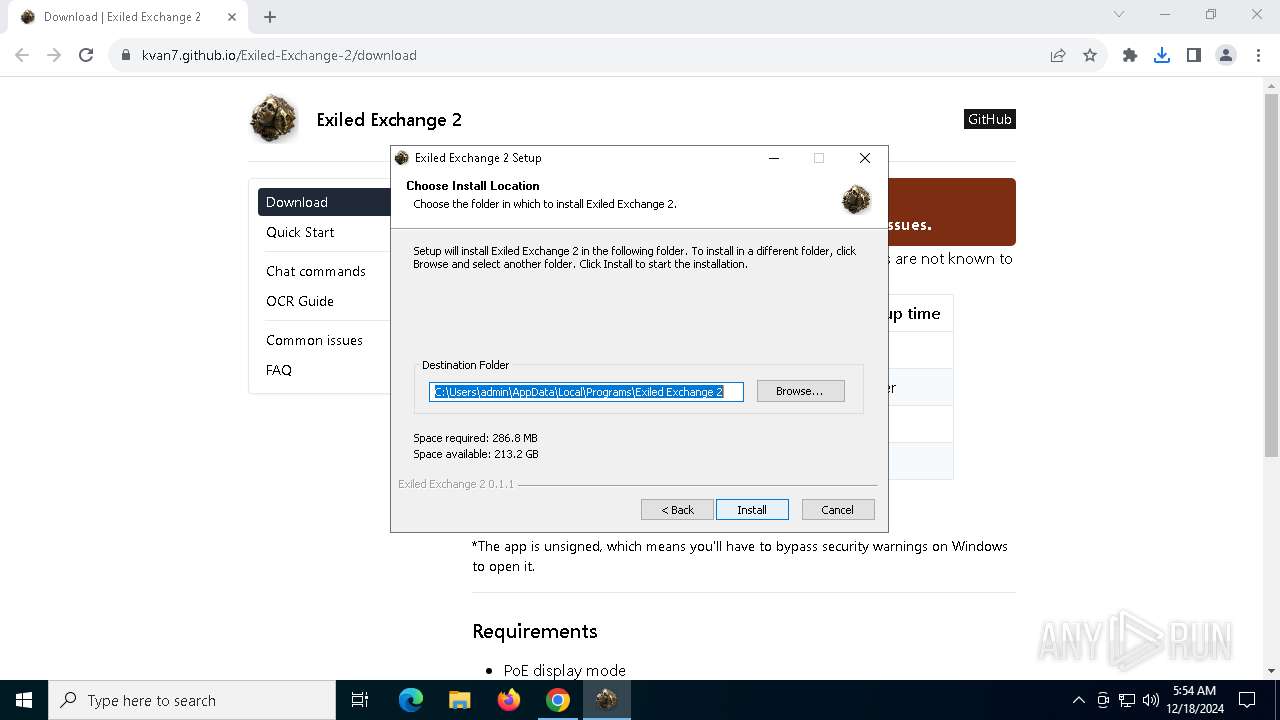Open network status tray icon
Image resolution: width=1280 pixels, height=720 pixels.
(x=1127, y=700)
